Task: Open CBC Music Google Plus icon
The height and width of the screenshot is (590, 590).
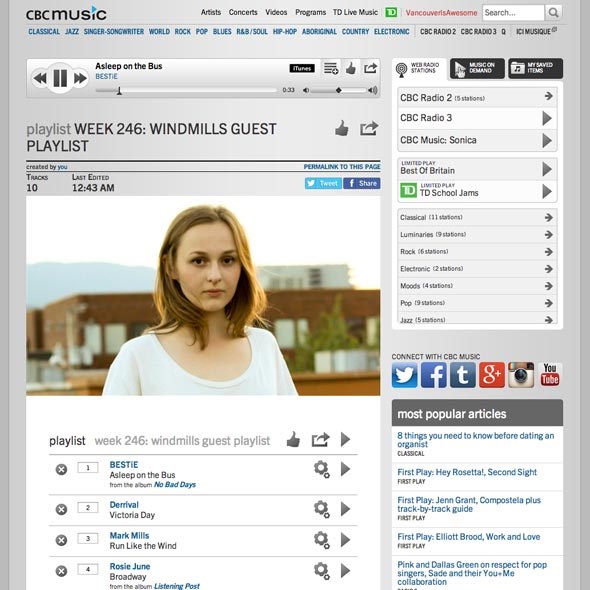Action: pyautogui.click(x=492, y=375)
